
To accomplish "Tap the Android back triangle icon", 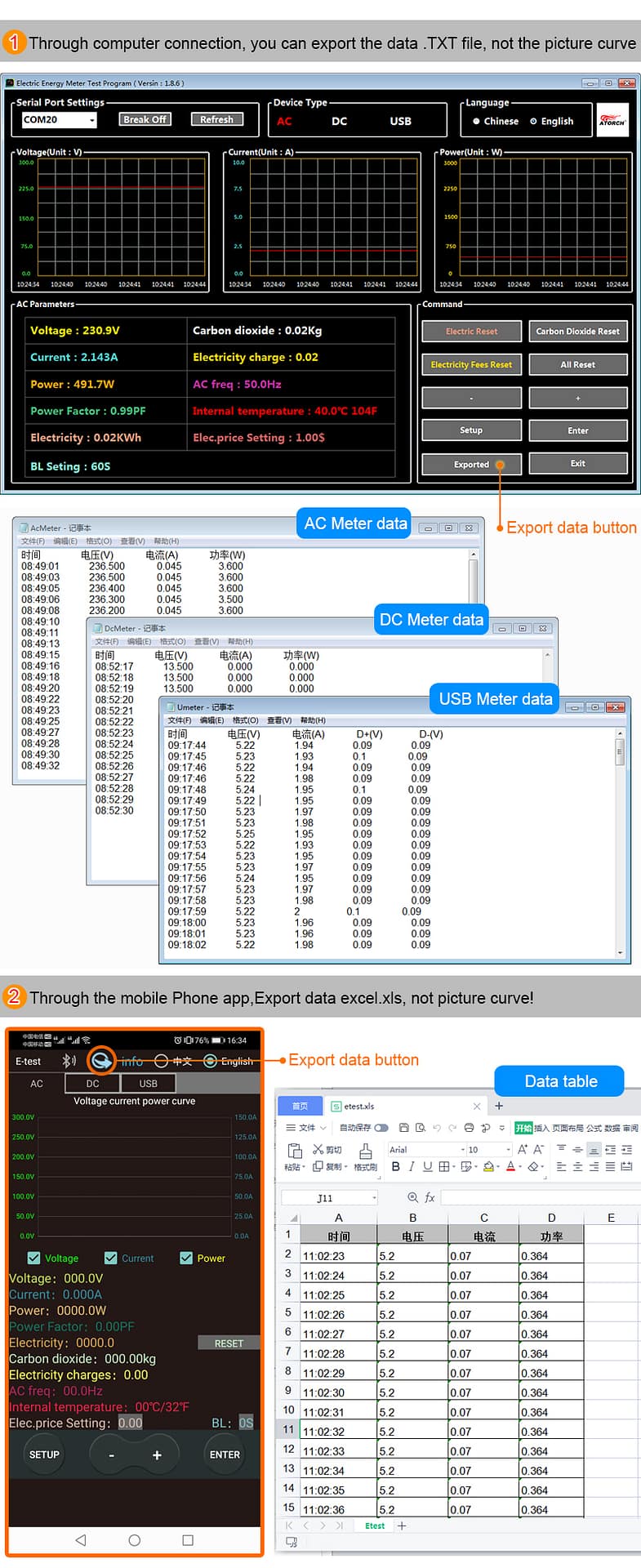I will point(80,1539).
